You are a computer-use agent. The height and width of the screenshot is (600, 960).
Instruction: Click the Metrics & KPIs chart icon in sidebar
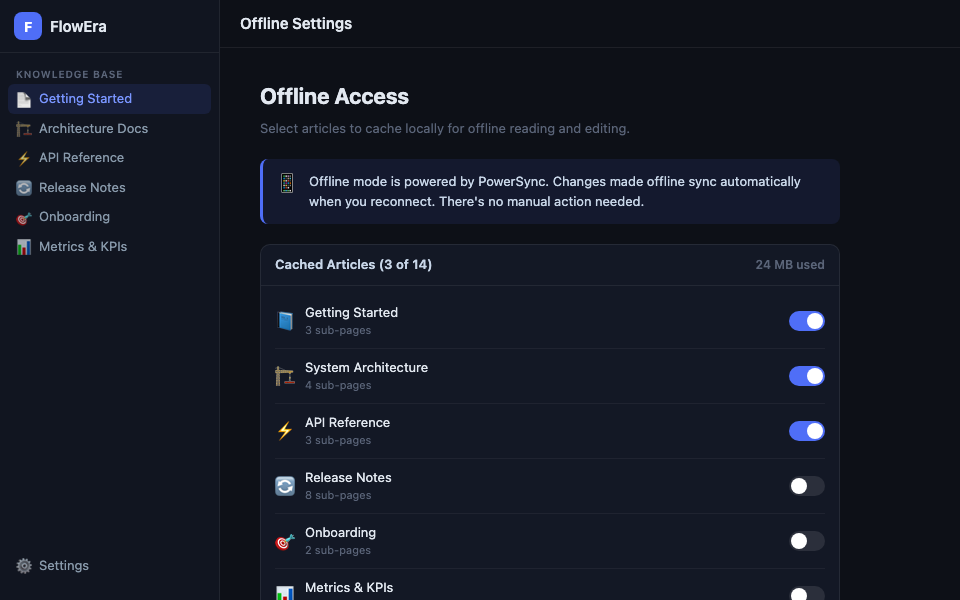coord(24,247)
